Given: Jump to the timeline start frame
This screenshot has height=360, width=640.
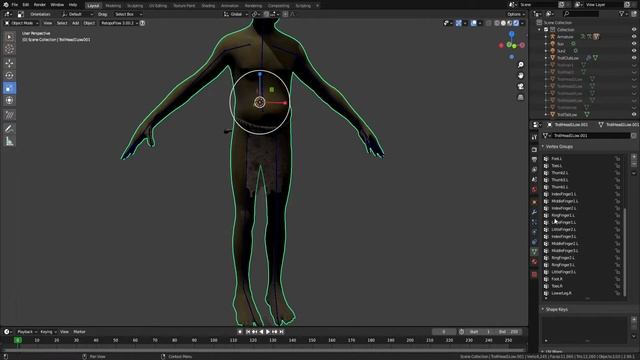Looking at the screenshot, I should [248, 332].
